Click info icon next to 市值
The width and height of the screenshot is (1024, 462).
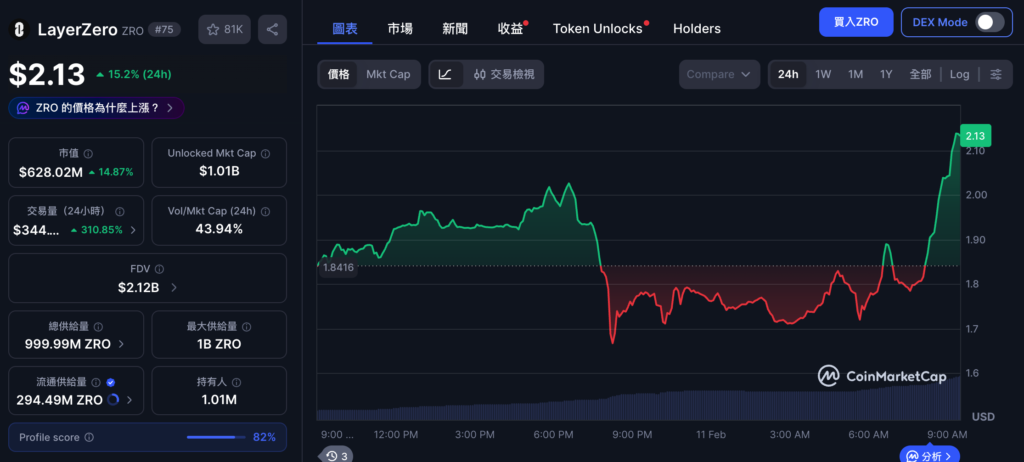pos(88,154)
